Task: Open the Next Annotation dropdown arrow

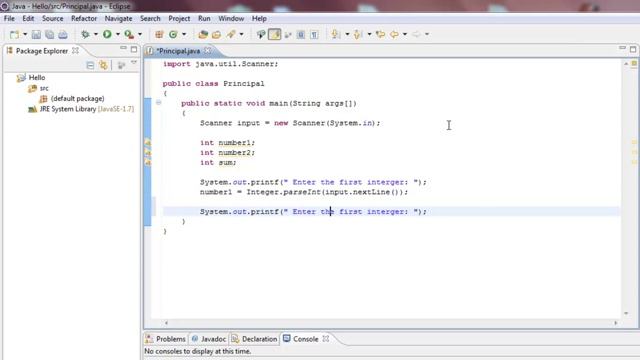Action: 347,35
